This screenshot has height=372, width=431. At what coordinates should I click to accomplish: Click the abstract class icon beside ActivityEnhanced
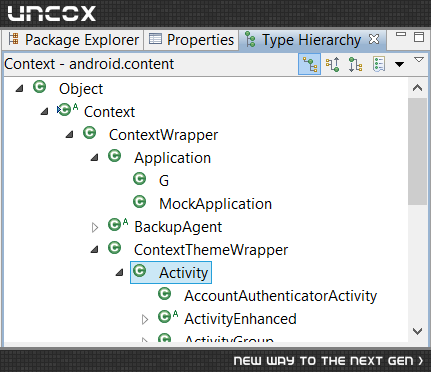click(x=168, y=316)
